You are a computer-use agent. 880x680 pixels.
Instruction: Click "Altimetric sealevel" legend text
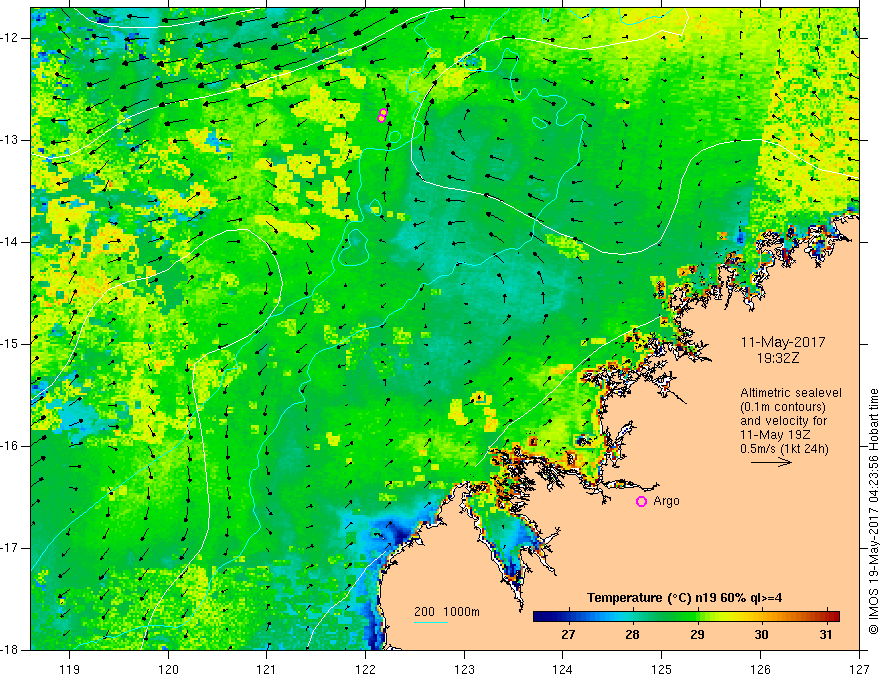point(791,393)
